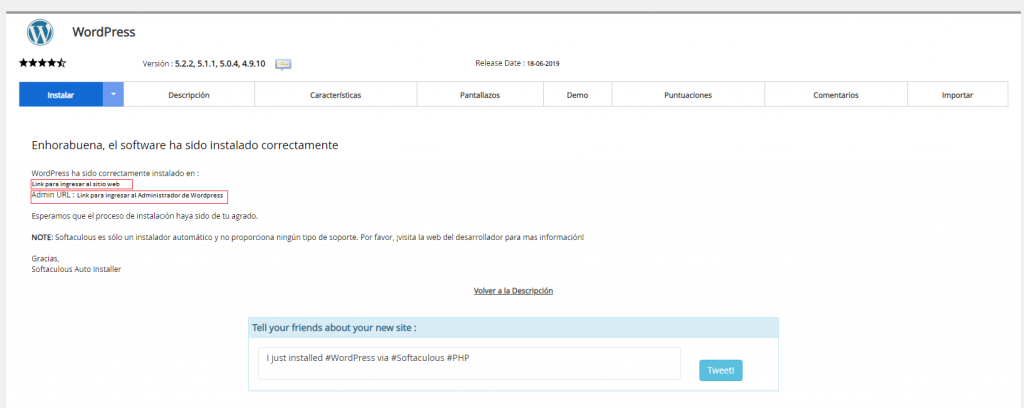
Task: Switch to the Descripción tab
Action: coord(189,95)
